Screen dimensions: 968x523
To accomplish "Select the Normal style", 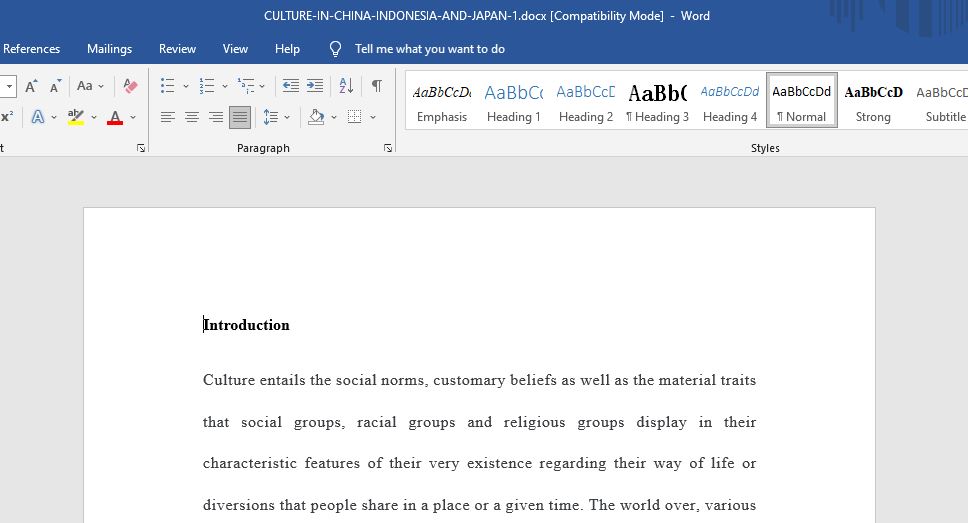I will tap(802, 101).
